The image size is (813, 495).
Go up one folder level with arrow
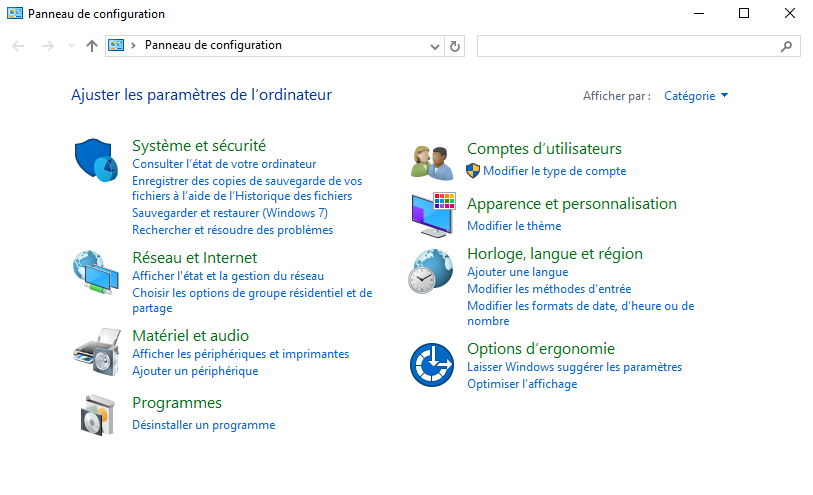click(x=92, y=46)
